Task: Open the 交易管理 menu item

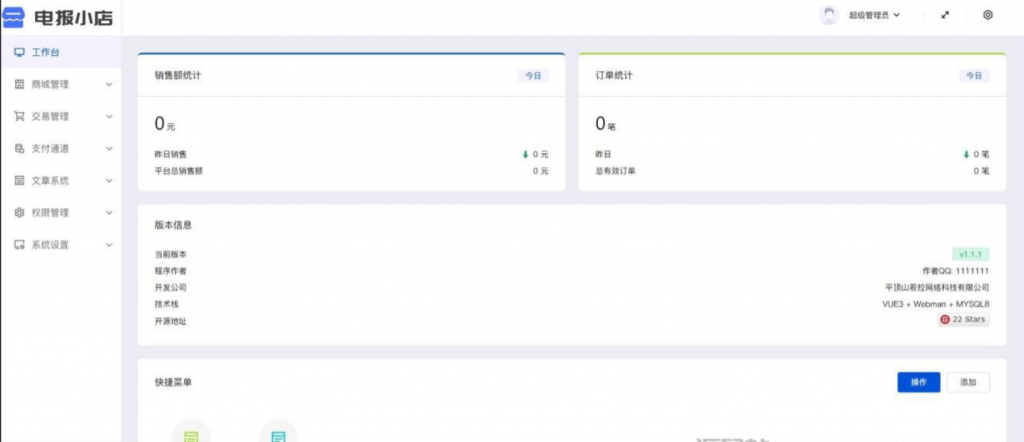Action: pyautogui.click(x=50, y=116)
